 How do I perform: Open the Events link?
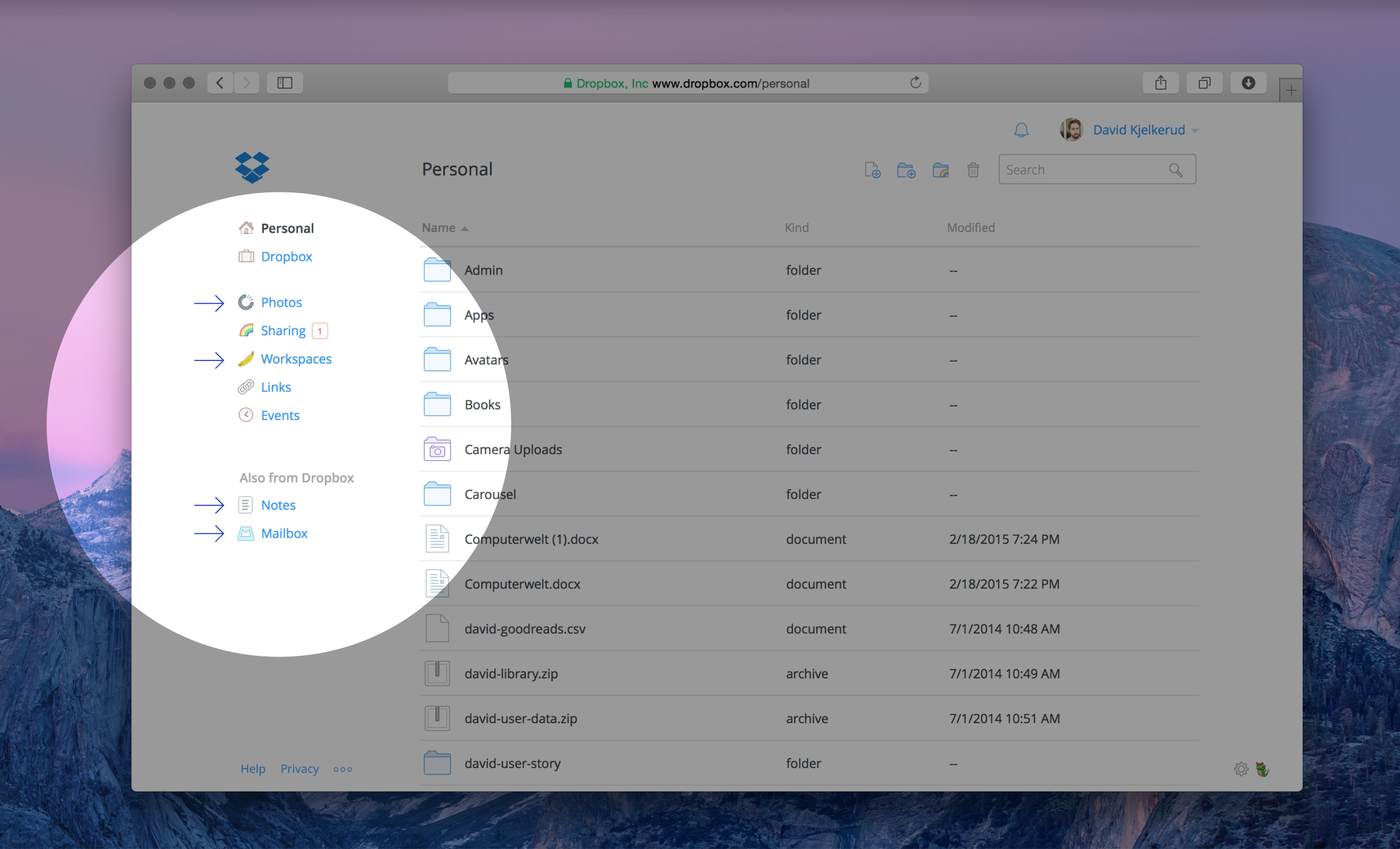pyautogui.click(x=280, y=415)
